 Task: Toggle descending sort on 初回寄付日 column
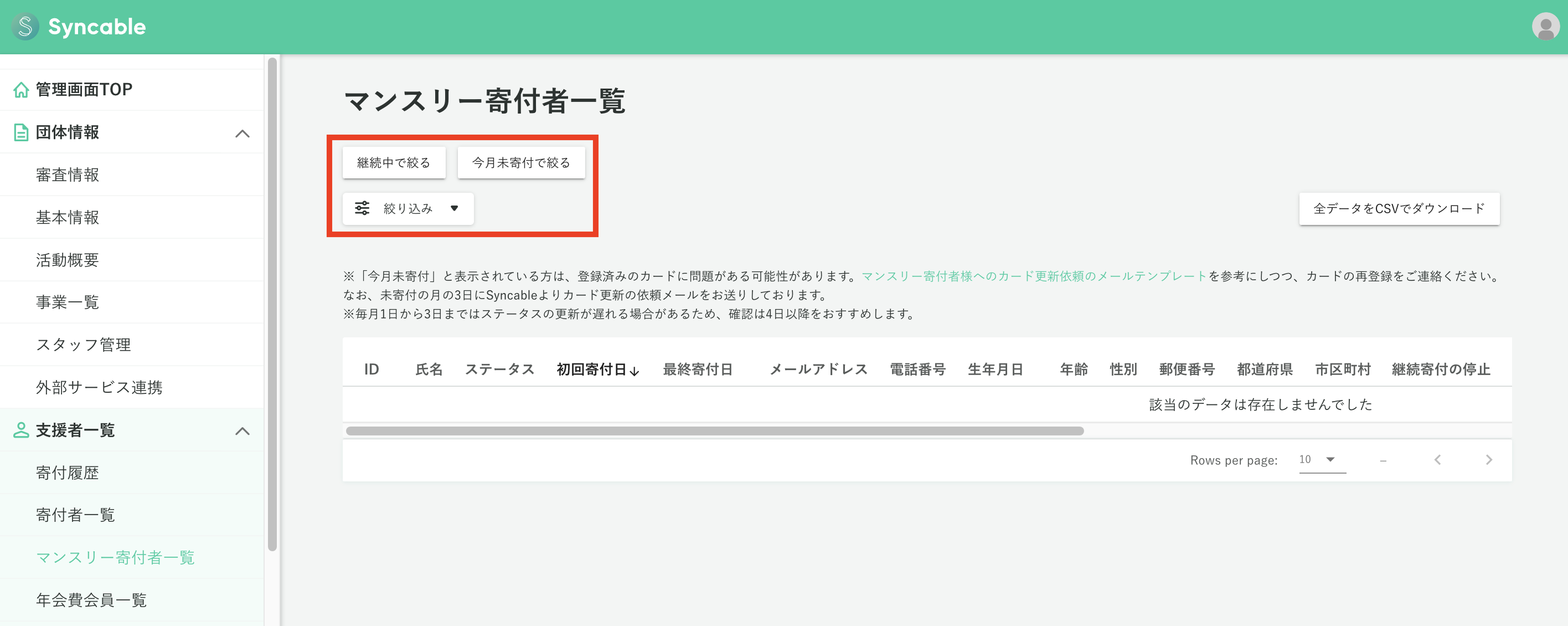pyautogui.click(x=596, y=369)
